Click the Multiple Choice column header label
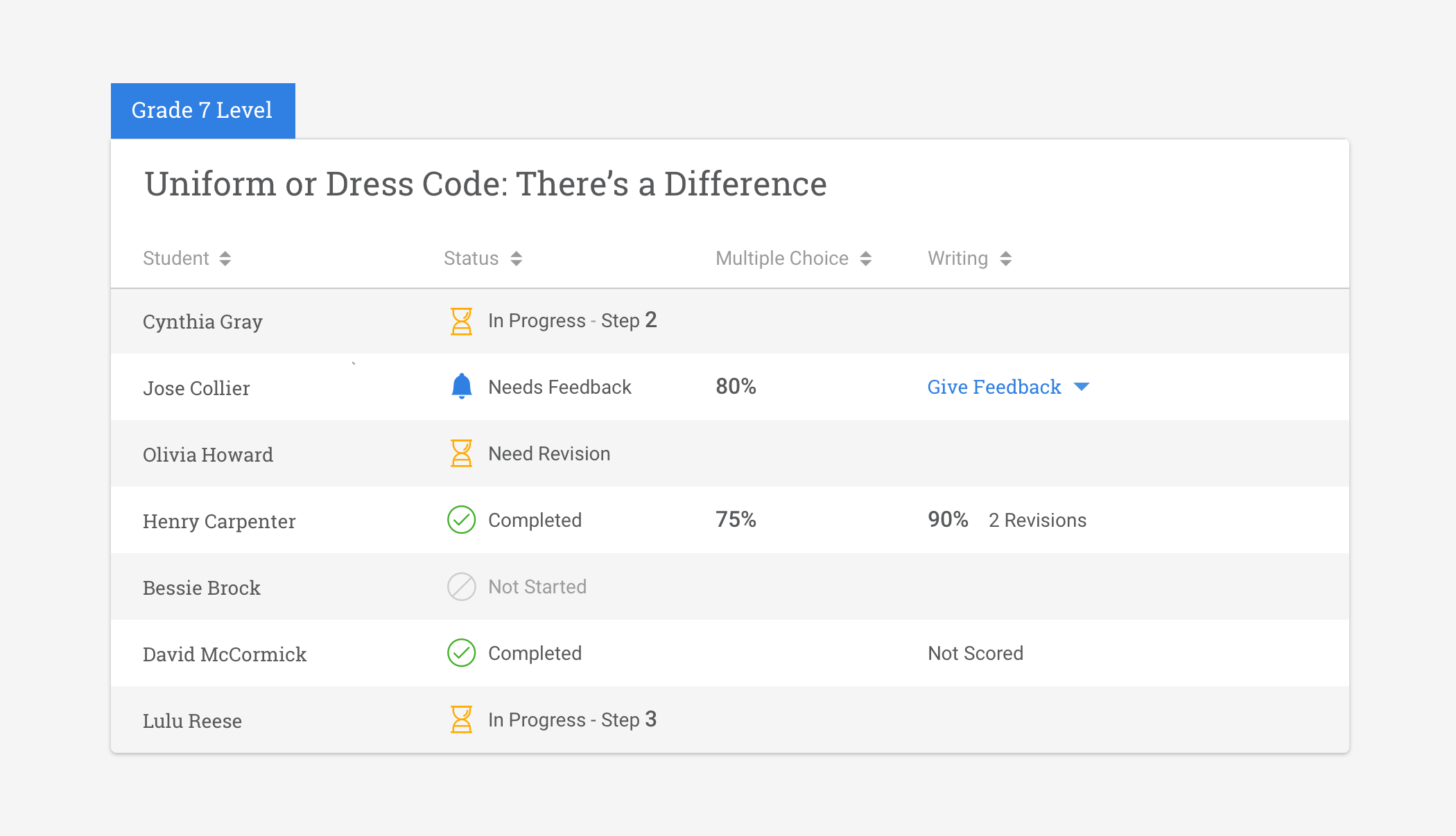 pyautogui.click(x=781, y=259)
